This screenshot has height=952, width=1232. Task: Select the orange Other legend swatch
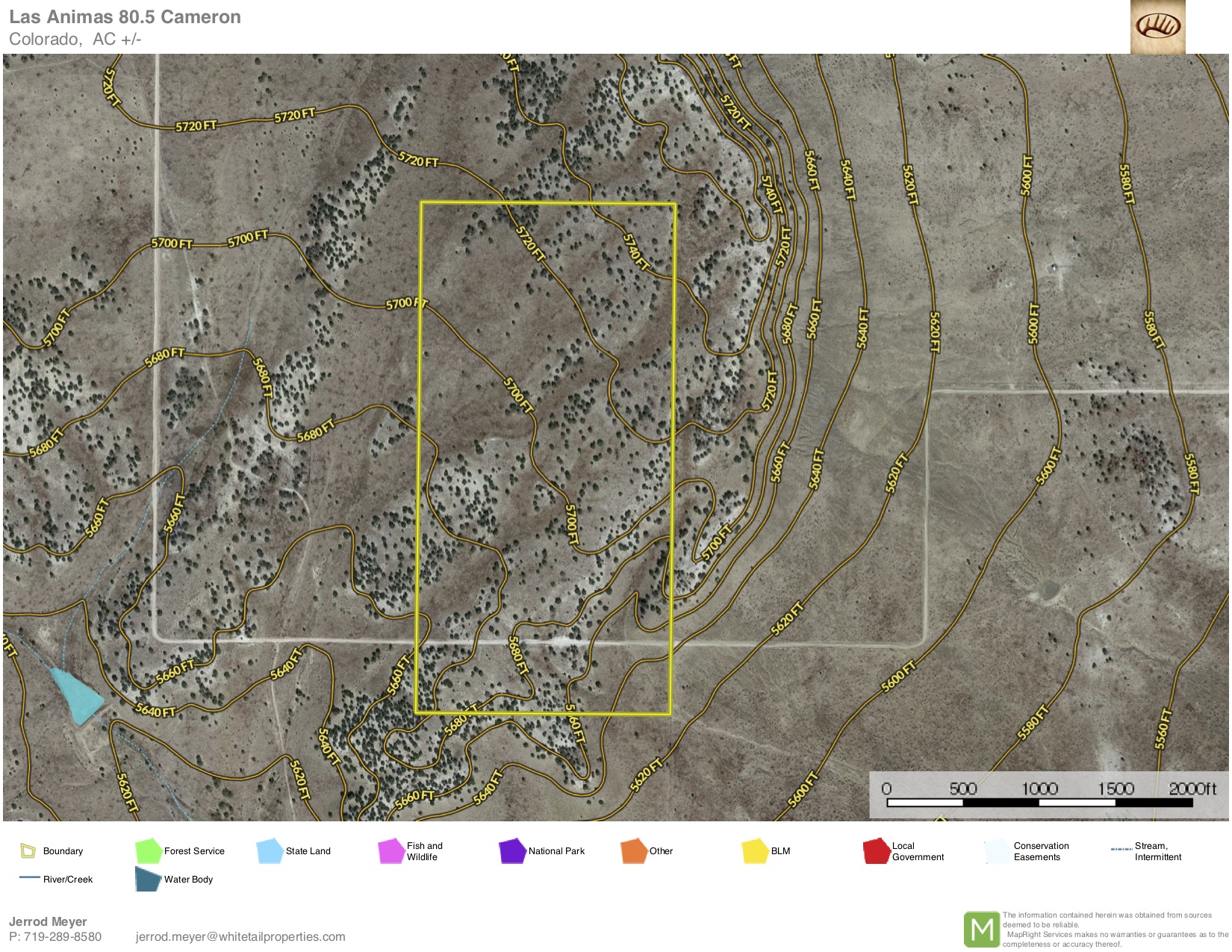click(x=633, y=850)
